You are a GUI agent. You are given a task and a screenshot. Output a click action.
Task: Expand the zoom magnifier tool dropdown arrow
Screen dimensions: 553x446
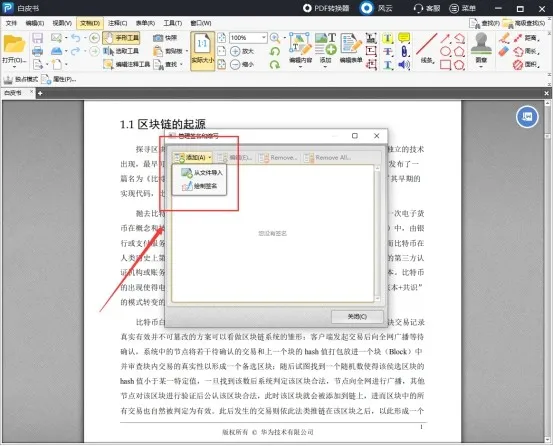tap(284, 38)
